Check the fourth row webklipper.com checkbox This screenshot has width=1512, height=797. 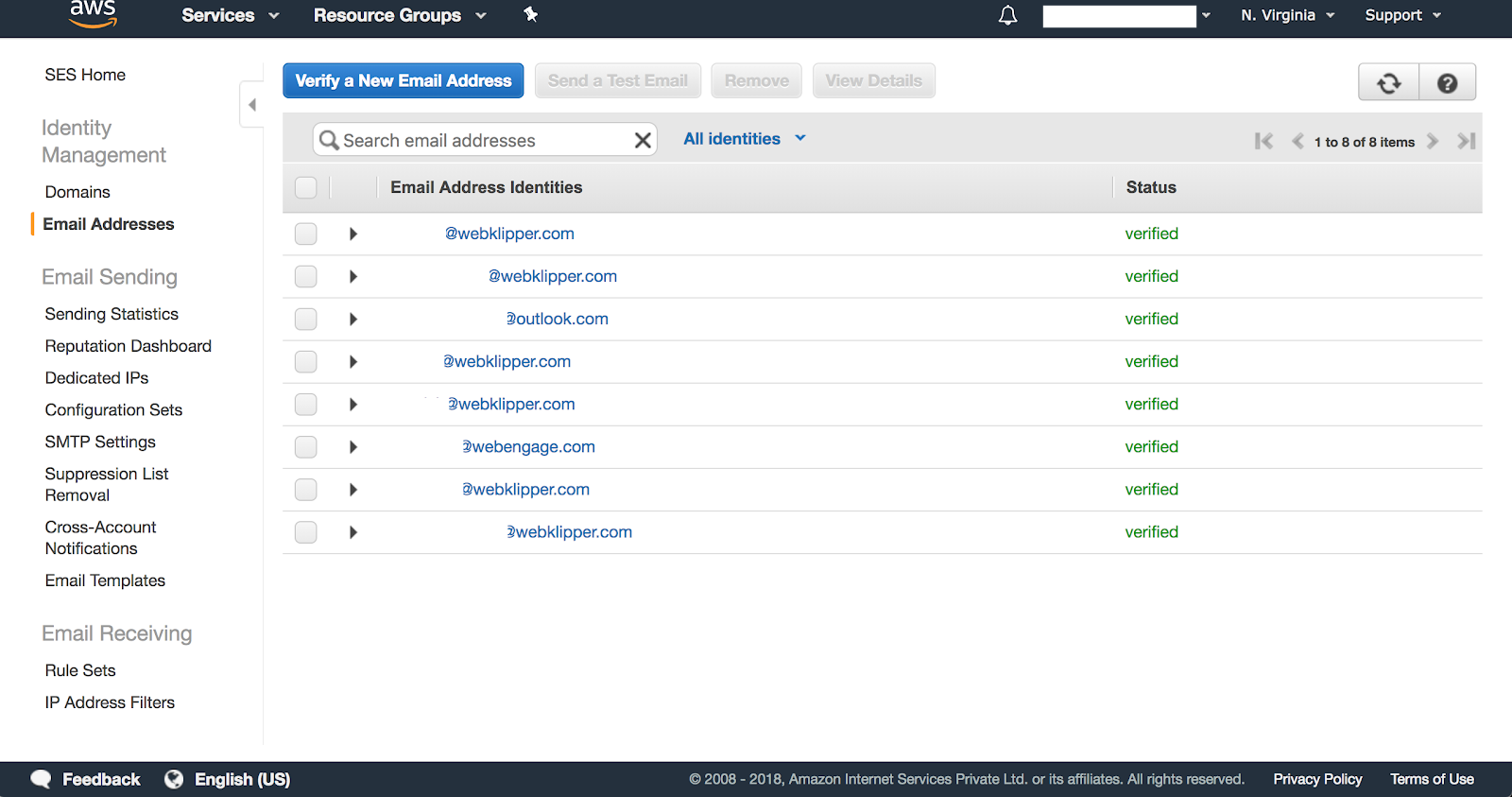[x=306, y=361]
